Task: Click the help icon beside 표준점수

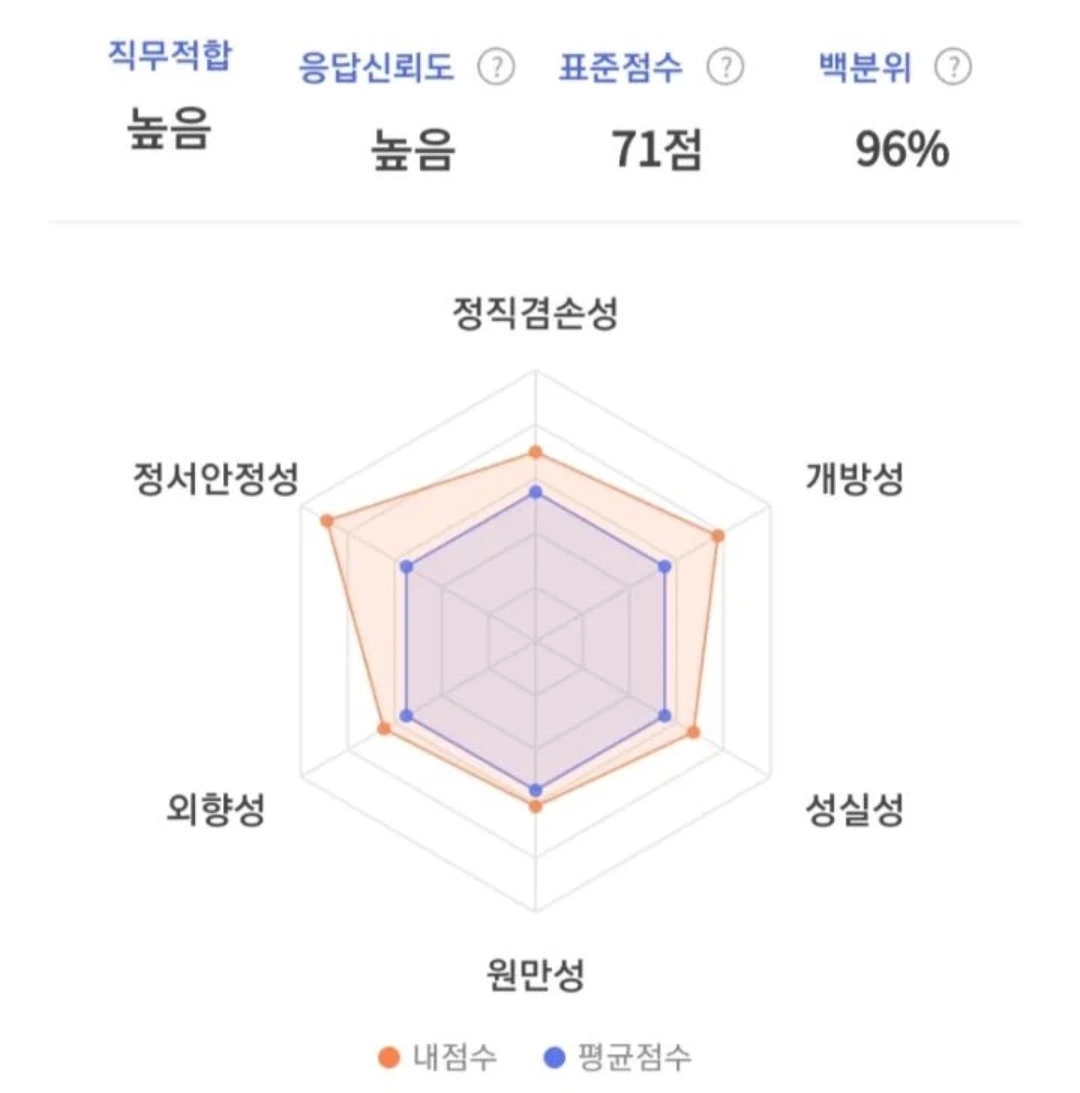Action: click(725, 68)
